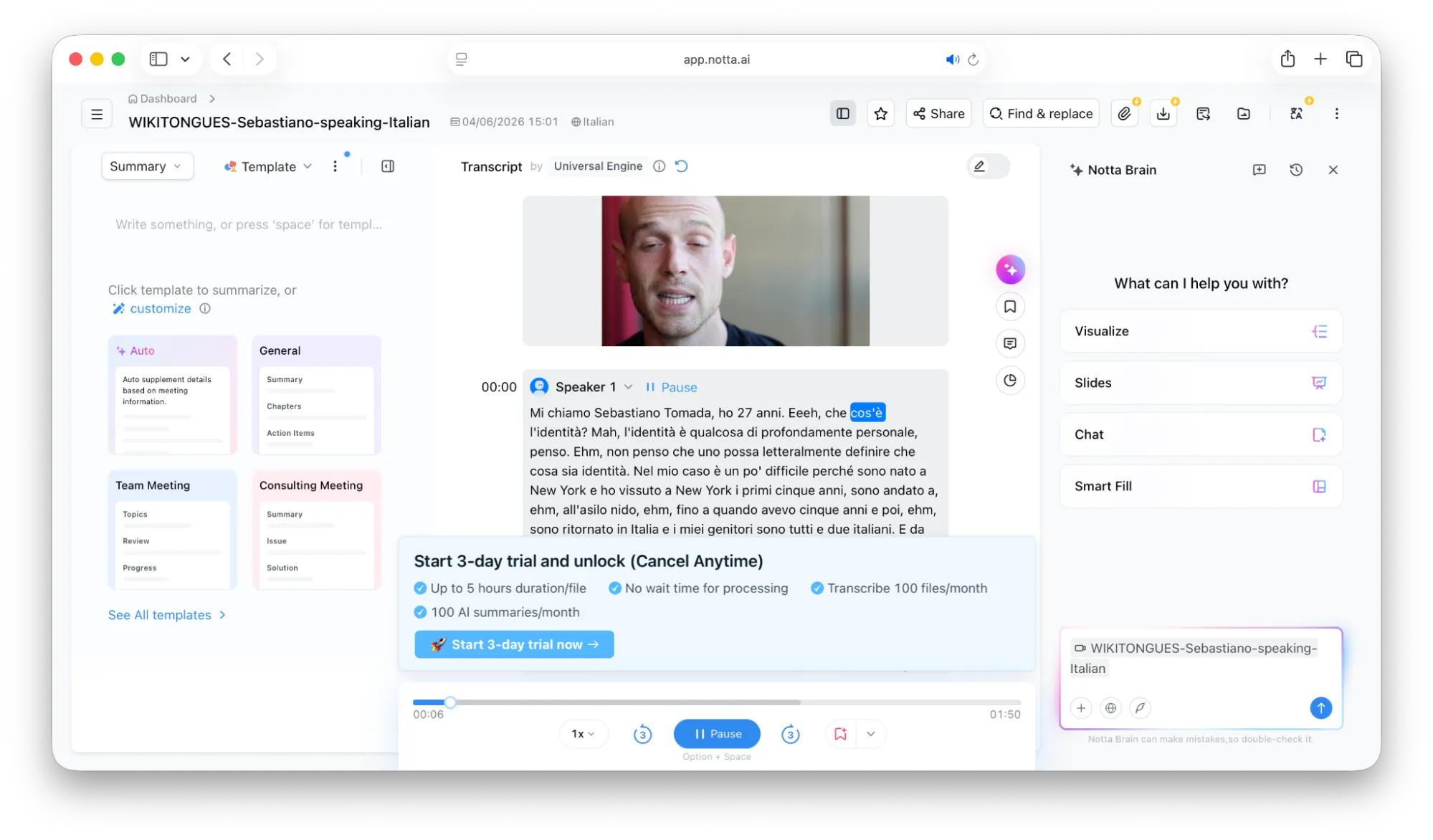The height and width of the screenshot is (840, 1433).
Task: Select the Slides option
Action: tap(1201, 383)
